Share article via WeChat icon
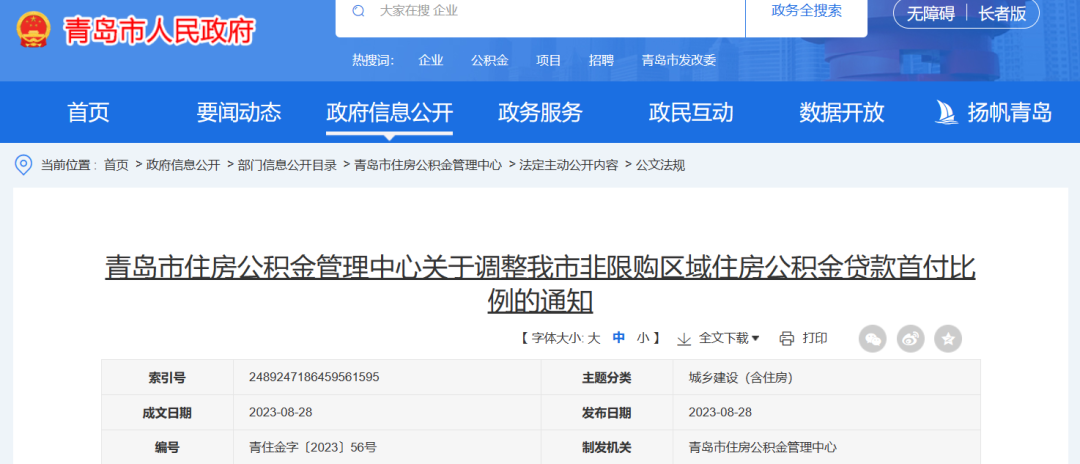Image resolution: width=1080 pixels, height=464 pixels. [873, 338]
